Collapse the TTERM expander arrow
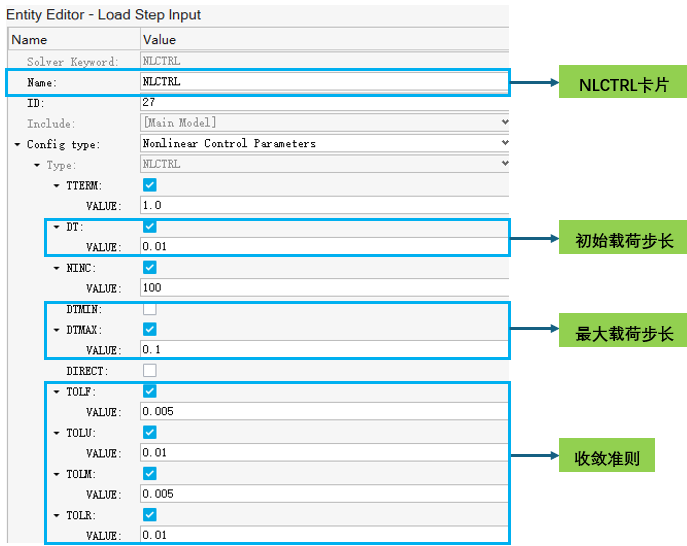The image size is (687, 546). coord(57,185)
